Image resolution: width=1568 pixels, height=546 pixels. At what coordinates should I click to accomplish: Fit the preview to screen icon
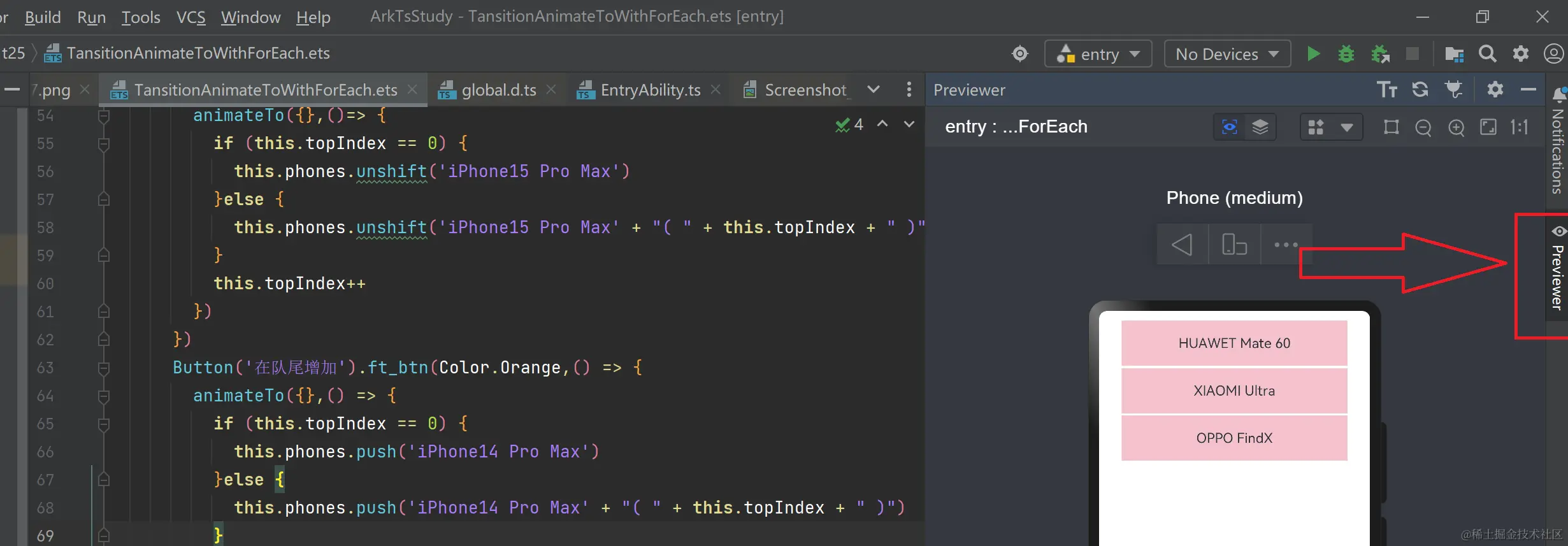1488,127
